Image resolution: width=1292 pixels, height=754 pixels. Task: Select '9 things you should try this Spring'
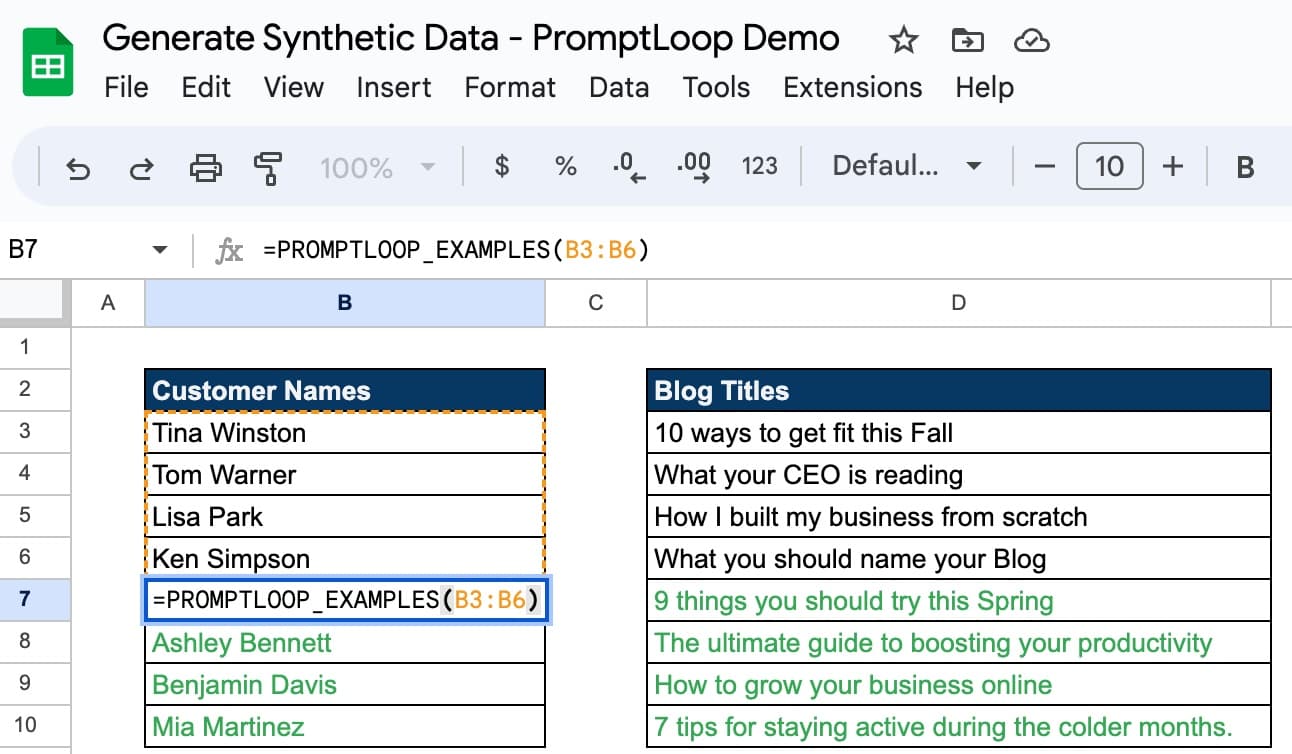(x=959, y=600)
